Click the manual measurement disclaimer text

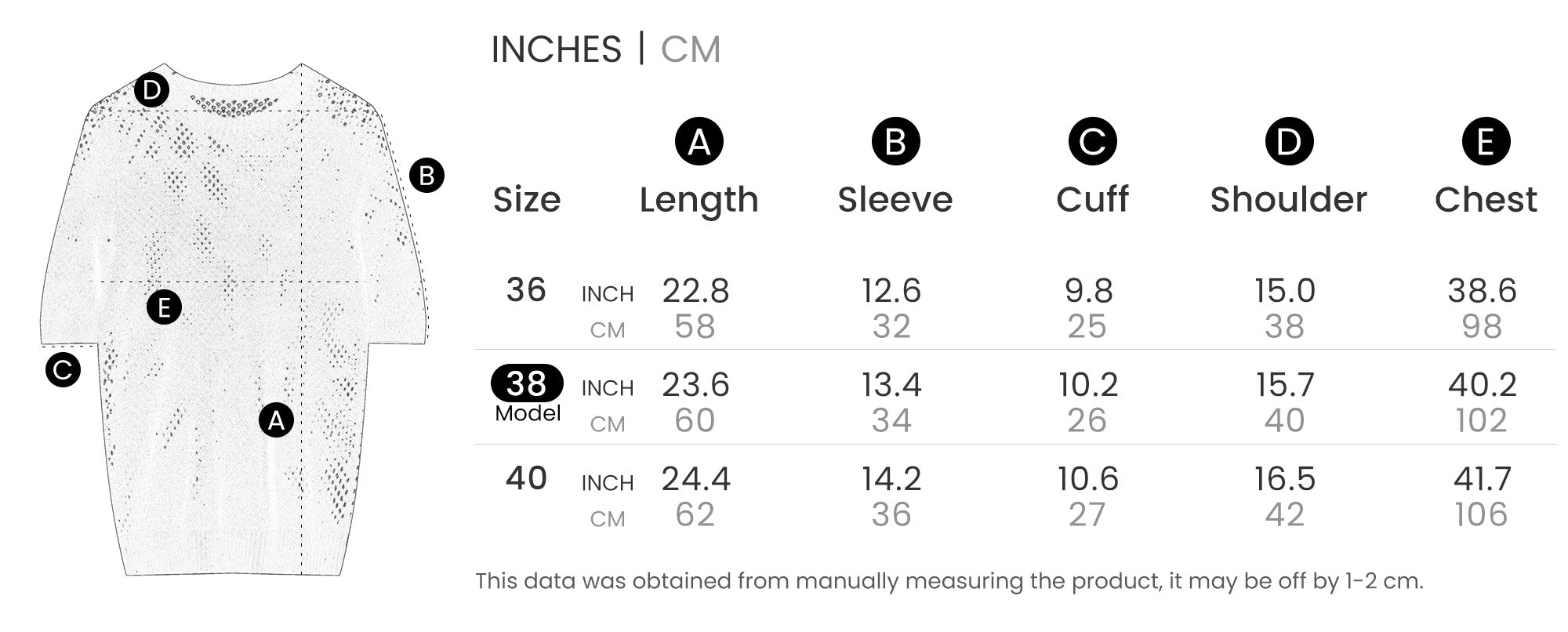(x=949, y=581)
